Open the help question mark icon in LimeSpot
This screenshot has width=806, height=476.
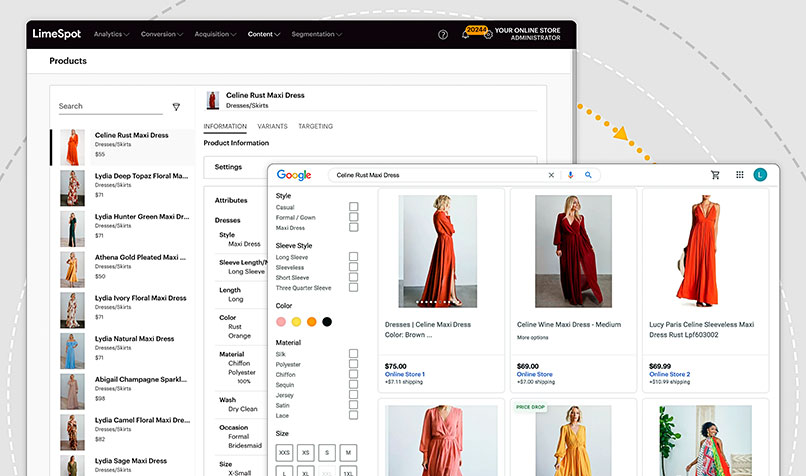[x=443, y=35]
